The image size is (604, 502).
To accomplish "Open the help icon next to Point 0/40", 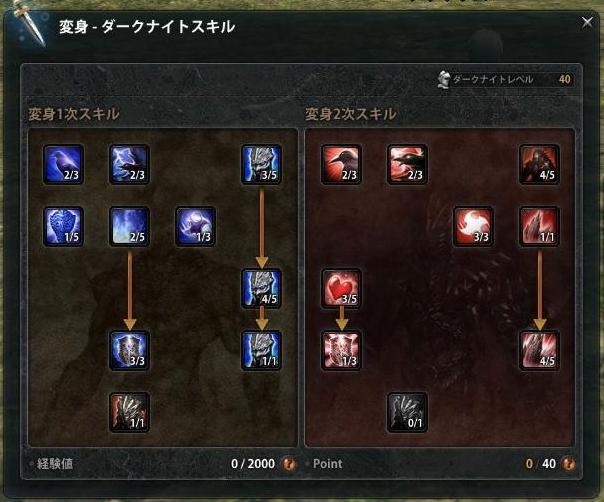I will (568, 463).
